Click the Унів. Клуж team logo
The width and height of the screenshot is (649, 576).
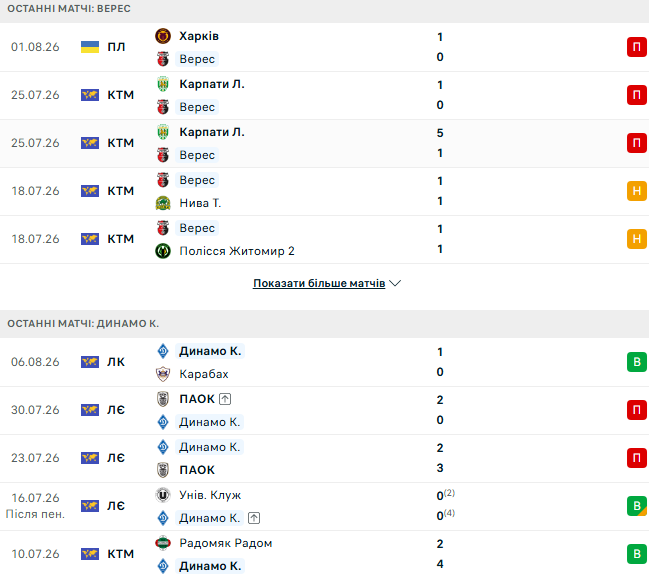click(163, 495)
